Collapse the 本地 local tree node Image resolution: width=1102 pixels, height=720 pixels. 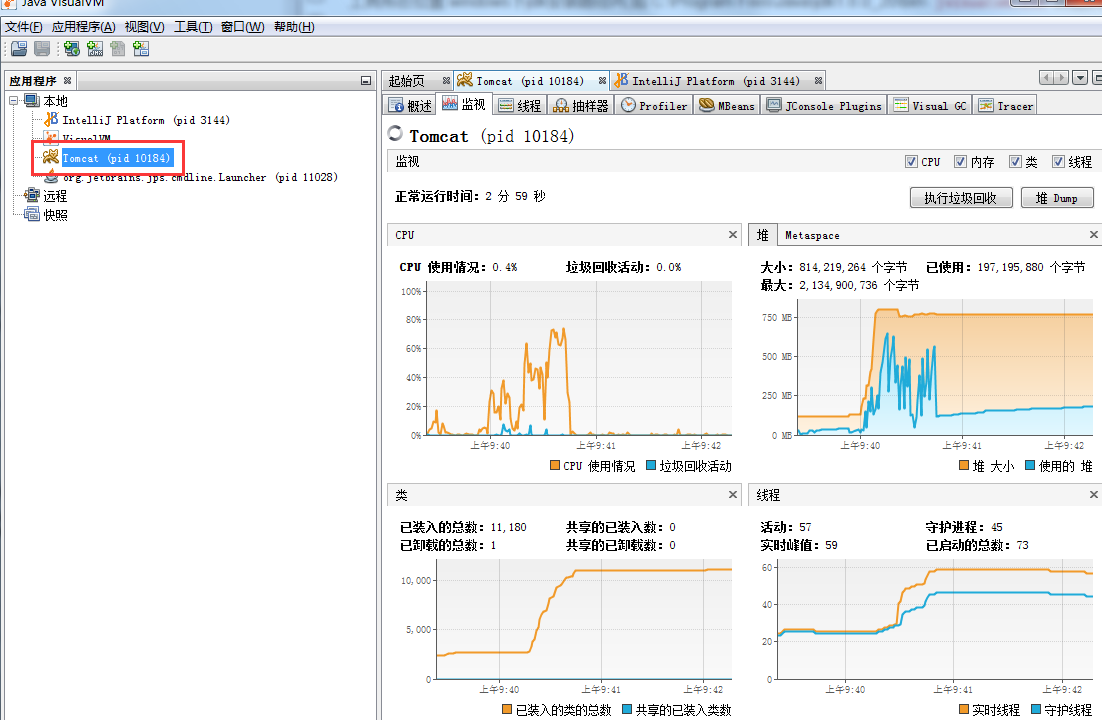(13, 101)
